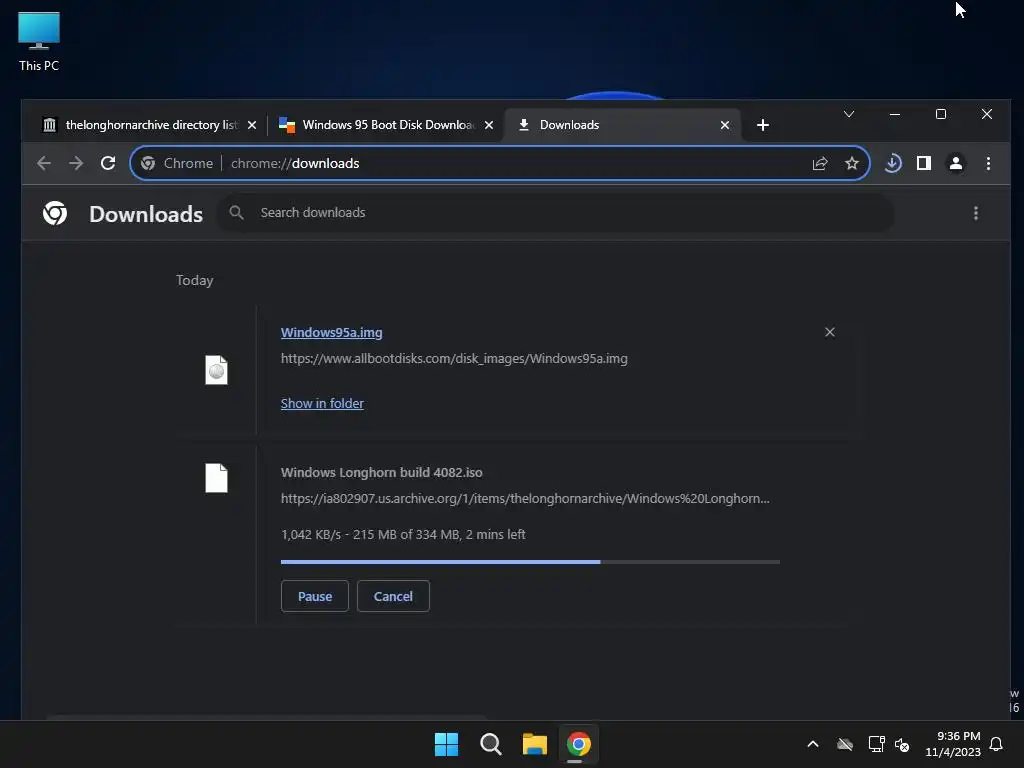Open taskbar Search

pyautogui.click(x=490, y=744)
